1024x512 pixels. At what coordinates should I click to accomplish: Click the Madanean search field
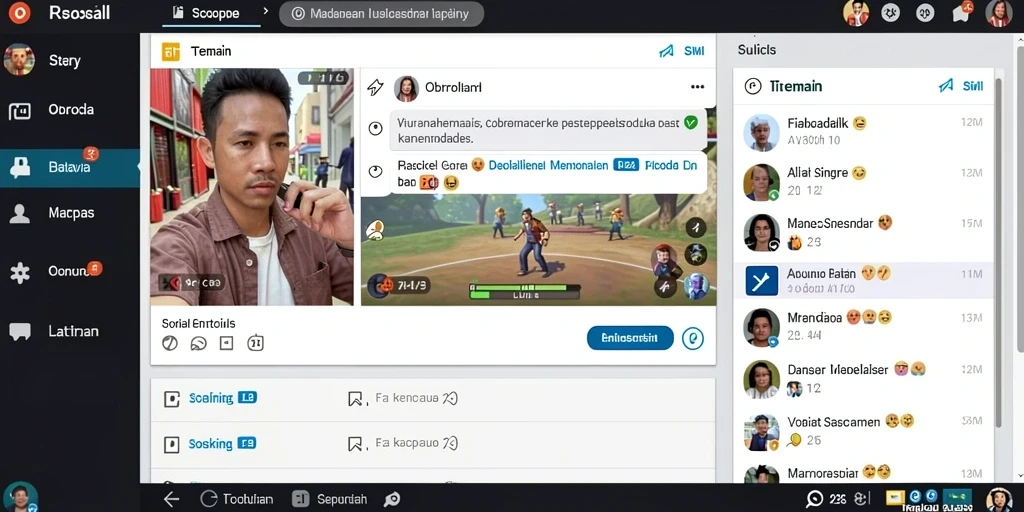[381, 14]
